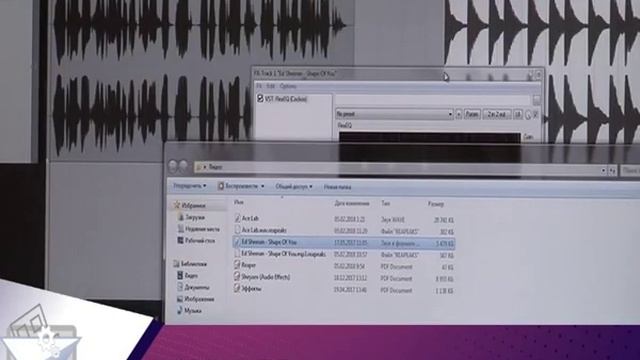Click the Музыка note icon
Screen dimensions: 640x360
pos(180,311)
